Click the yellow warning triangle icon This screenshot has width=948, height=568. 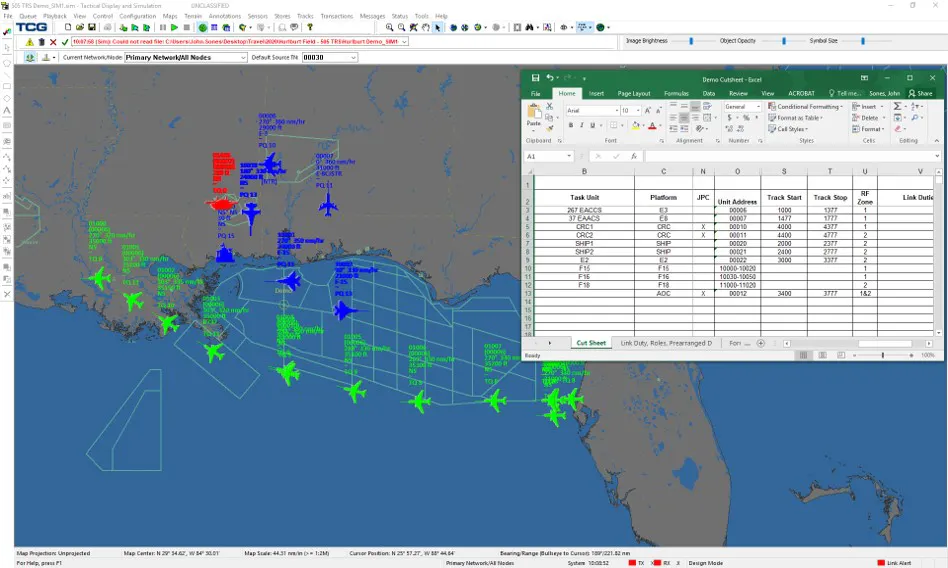[30, 42]
